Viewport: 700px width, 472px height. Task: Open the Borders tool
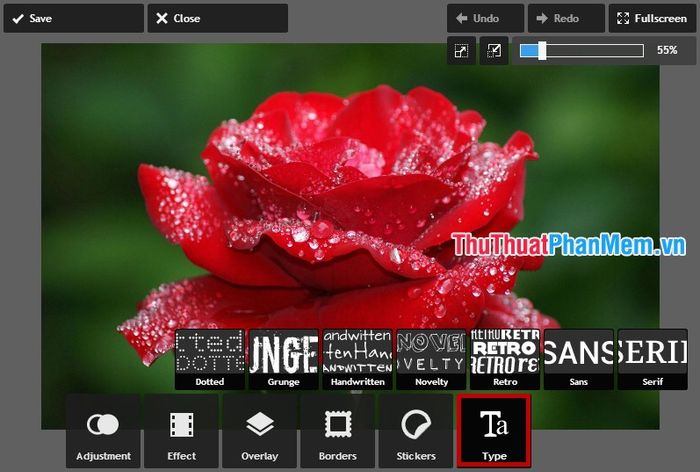coord(338,431)
